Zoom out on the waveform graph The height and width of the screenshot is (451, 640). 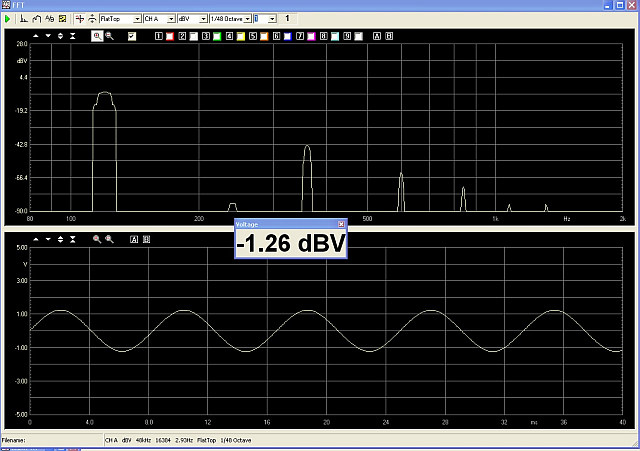click(x=110, y=240)
